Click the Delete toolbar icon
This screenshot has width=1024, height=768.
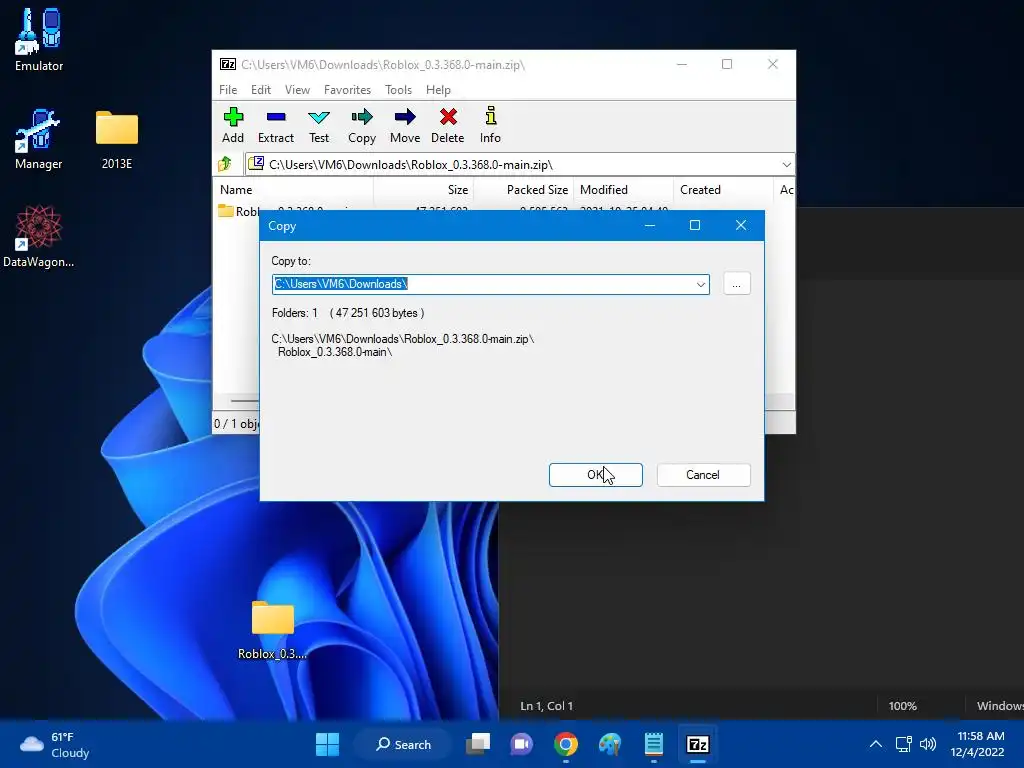[447, 125]
